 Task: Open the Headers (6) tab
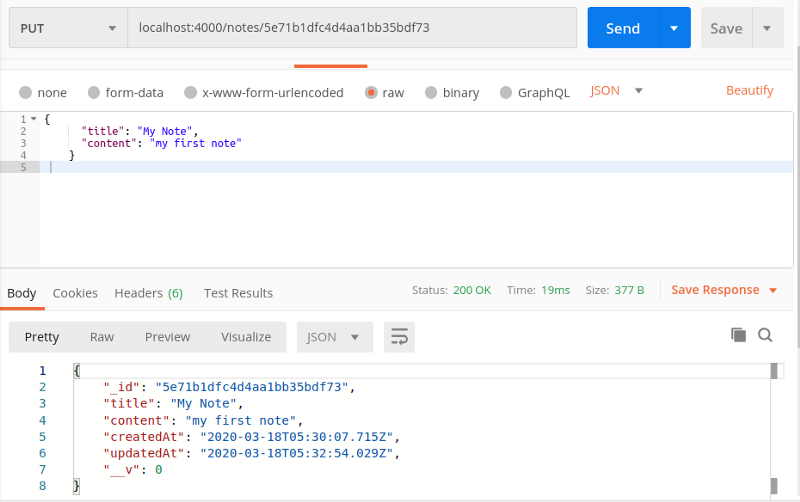tap(148, 293)
